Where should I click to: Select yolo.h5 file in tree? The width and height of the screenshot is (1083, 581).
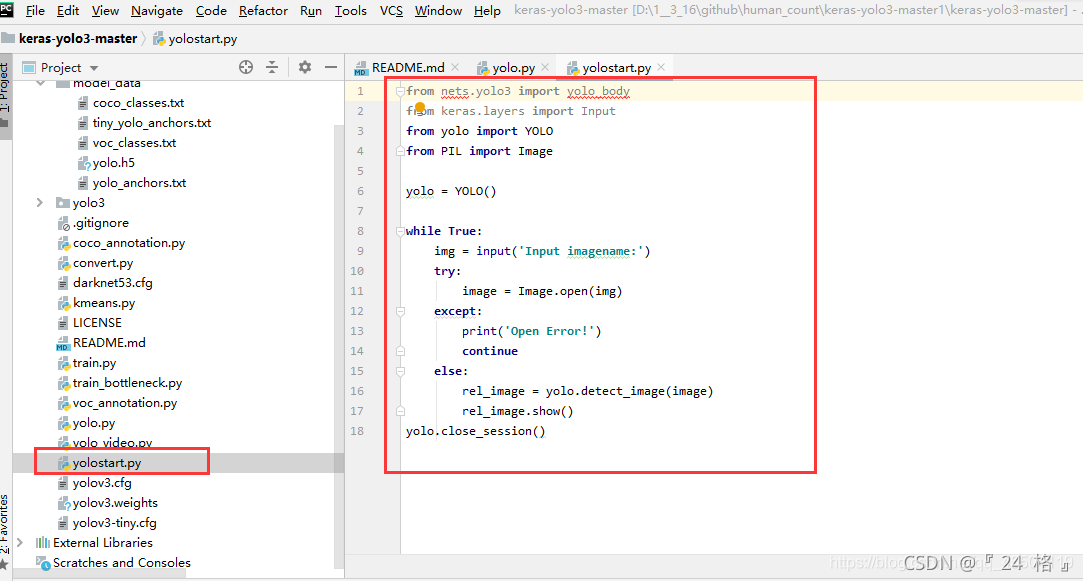(x=113, y=163)
